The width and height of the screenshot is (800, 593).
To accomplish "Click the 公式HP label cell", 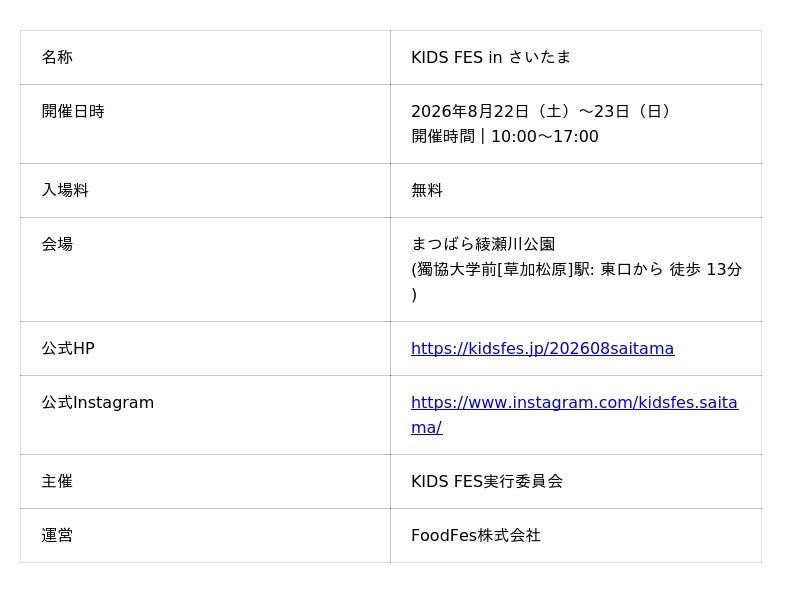I will (x=205, y=349).
